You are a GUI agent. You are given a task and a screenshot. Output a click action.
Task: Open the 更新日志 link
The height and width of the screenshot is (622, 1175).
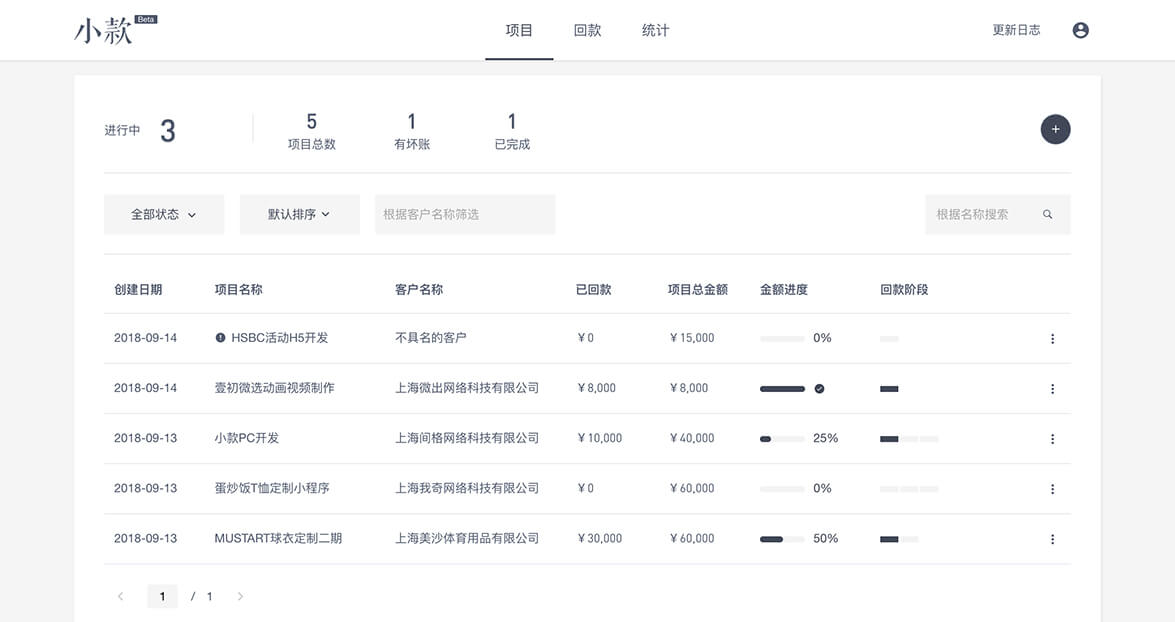coord(1016,30)
